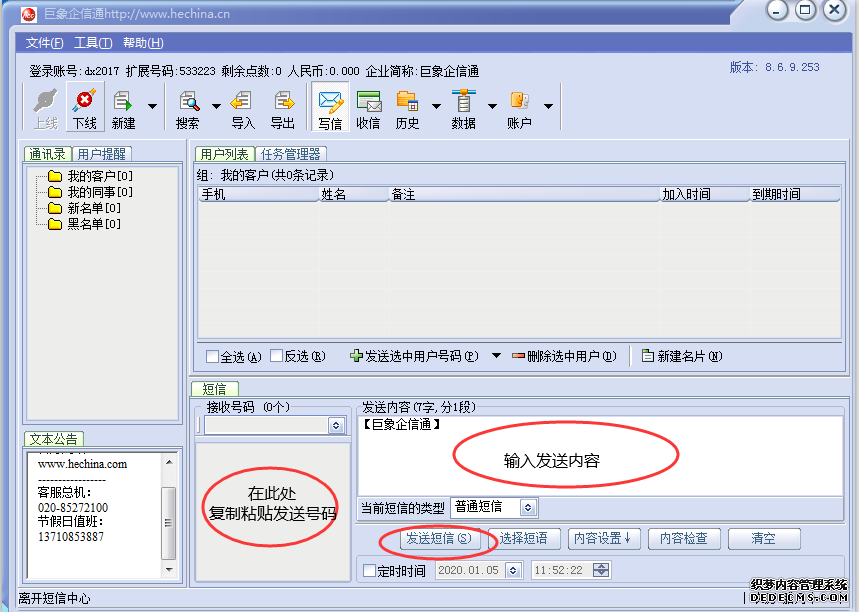Switch to the 任务管理器 tab
The width and height of the screenshot is (859, 612).
coord(291,154)
